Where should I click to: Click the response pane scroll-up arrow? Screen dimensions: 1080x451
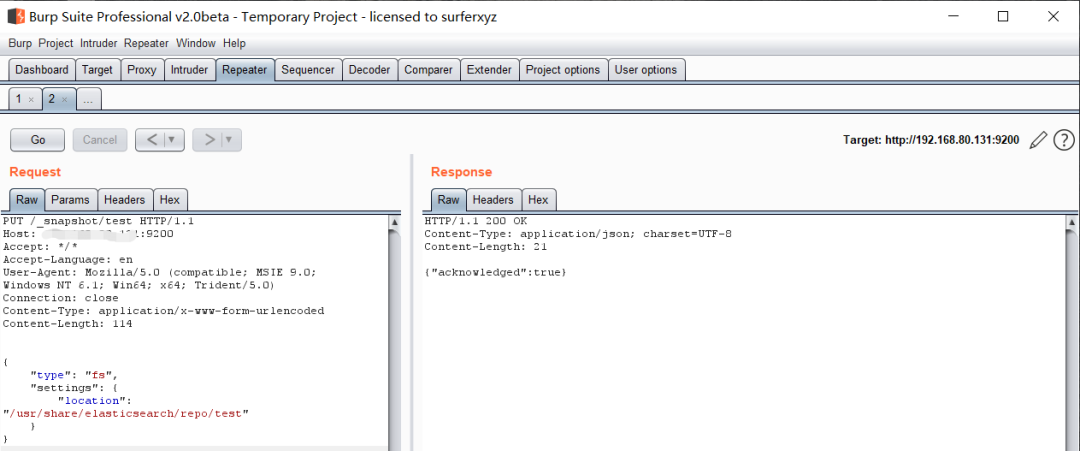(1072, 222)
